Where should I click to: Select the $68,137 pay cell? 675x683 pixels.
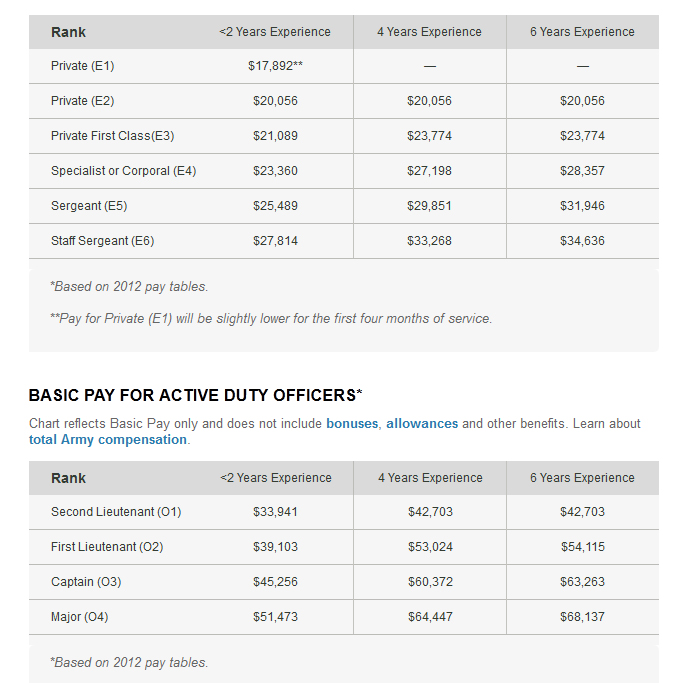coord(582,617)
